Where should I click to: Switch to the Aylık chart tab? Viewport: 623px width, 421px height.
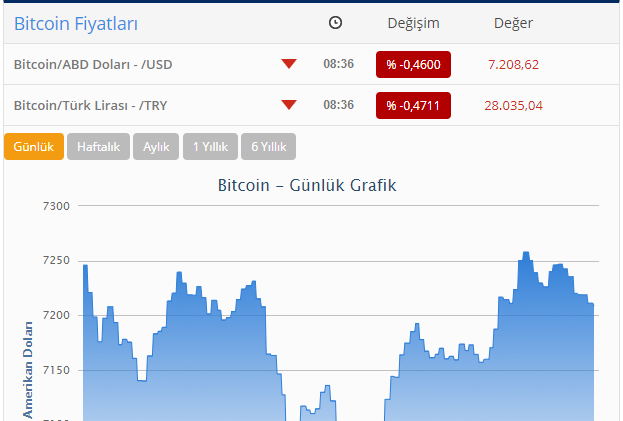click(156, 147)
